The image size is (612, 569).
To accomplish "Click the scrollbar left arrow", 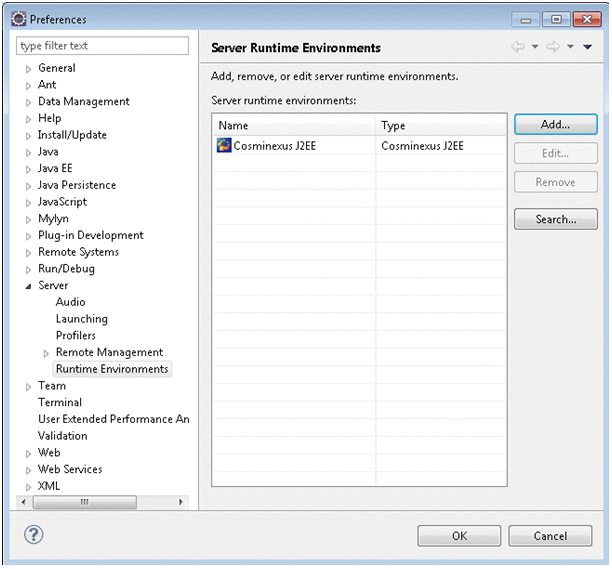I will click(24, 502).
